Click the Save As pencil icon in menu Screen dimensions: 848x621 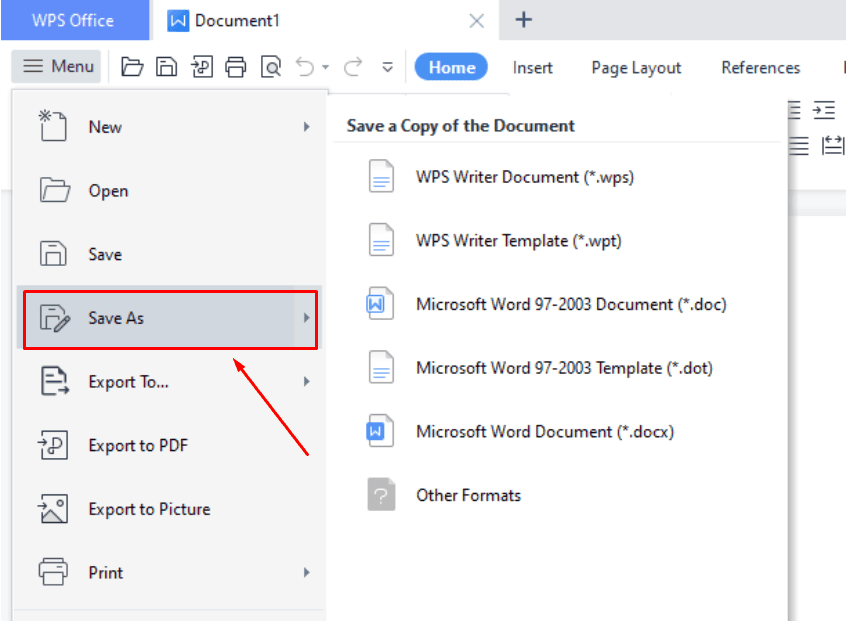coord(54,318)
